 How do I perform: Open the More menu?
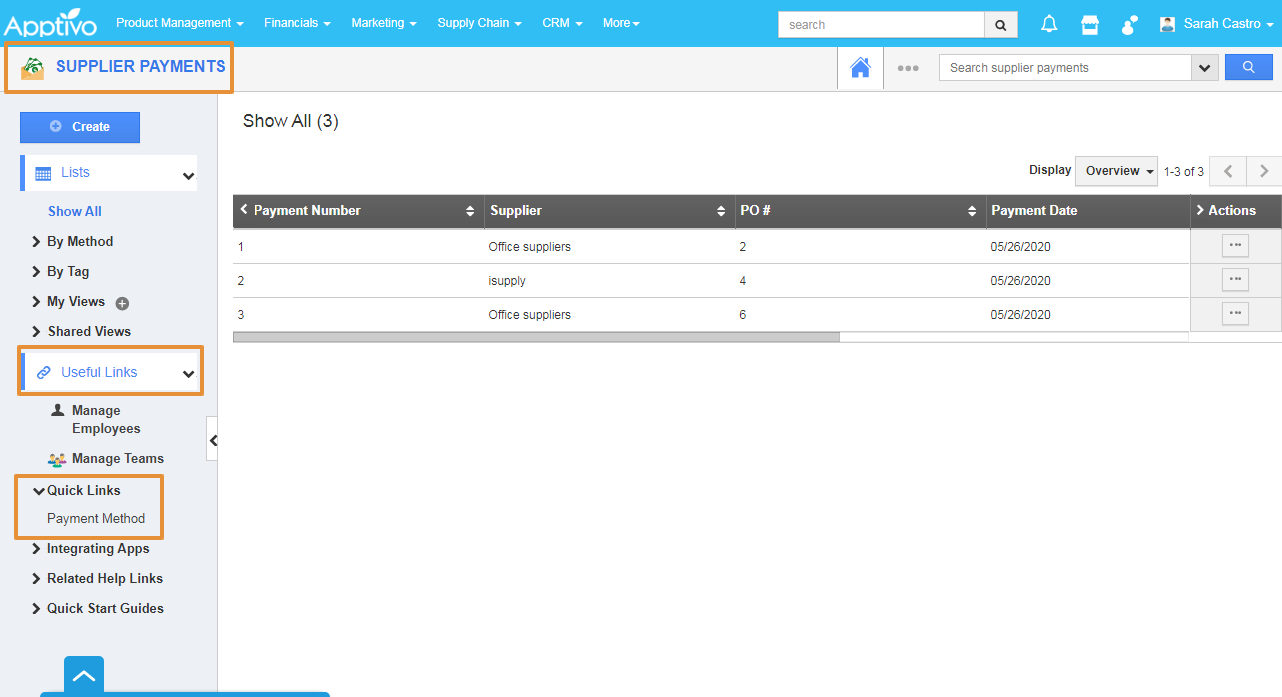[x=621, y=23]
